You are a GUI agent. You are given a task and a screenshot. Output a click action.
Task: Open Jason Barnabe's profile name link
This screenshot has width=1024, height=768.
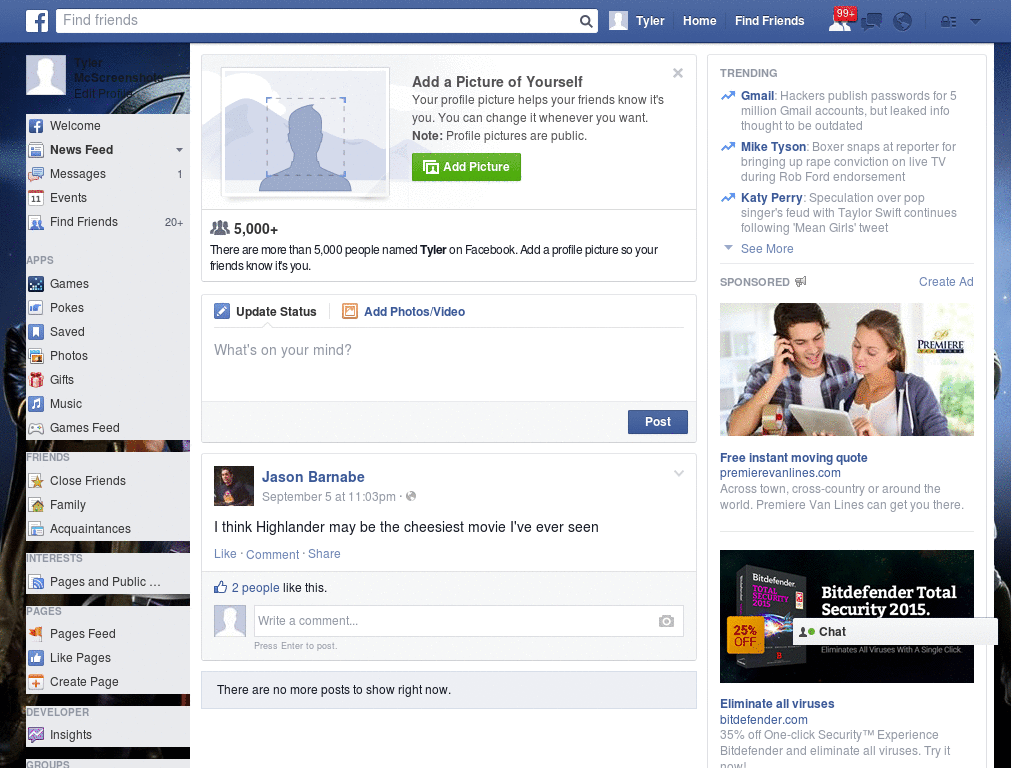click(313, 477)
